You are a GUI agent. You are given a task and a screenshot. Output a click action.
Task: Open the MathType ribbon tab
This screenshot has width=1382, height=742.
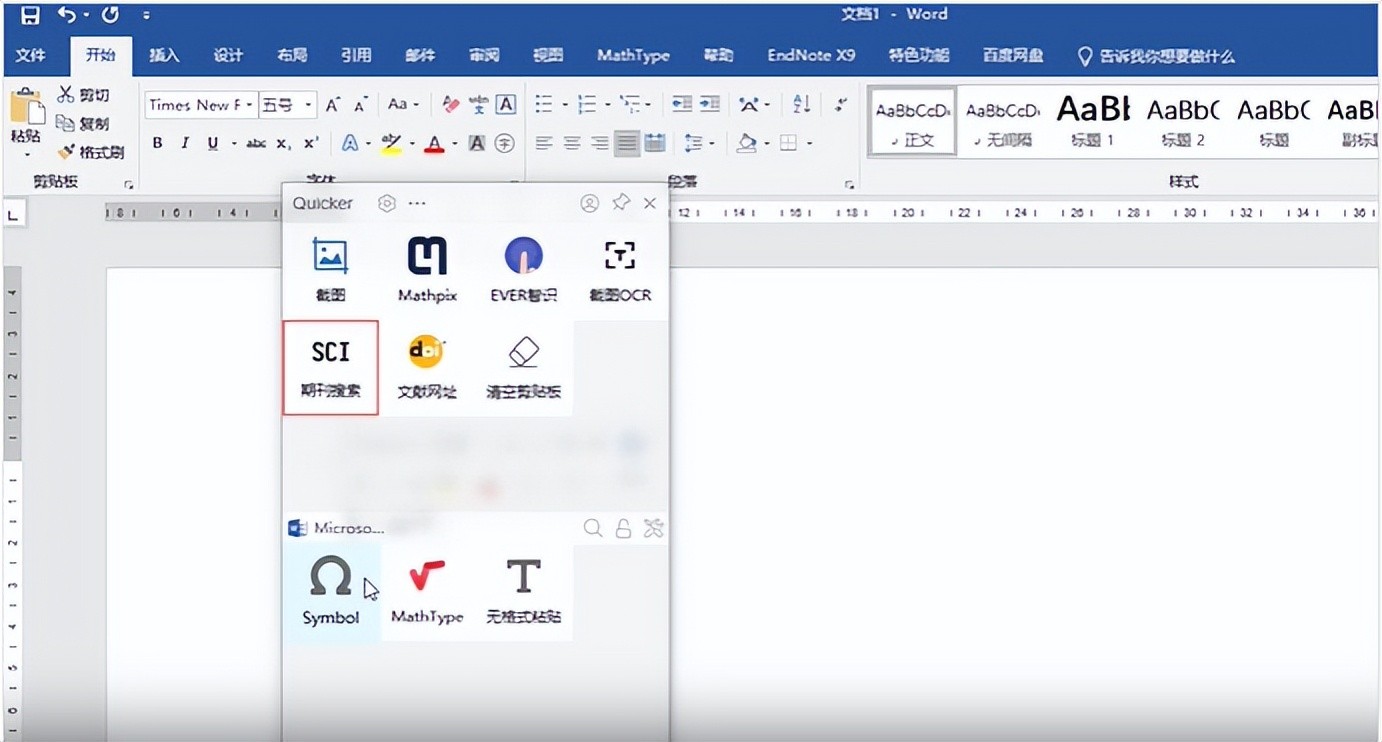point(632,56)
